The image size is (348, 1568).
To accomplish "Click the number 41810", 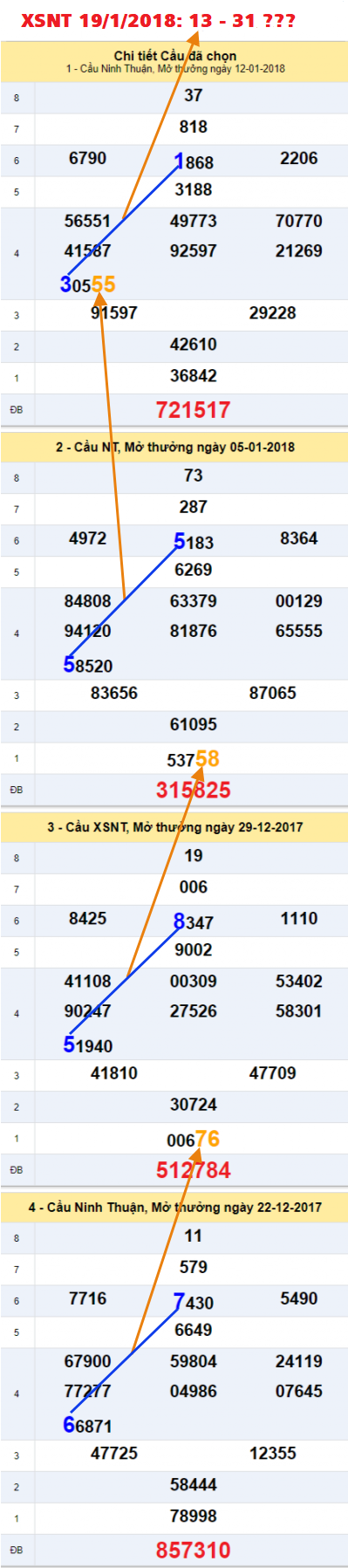I will (x=114, y=1072).
